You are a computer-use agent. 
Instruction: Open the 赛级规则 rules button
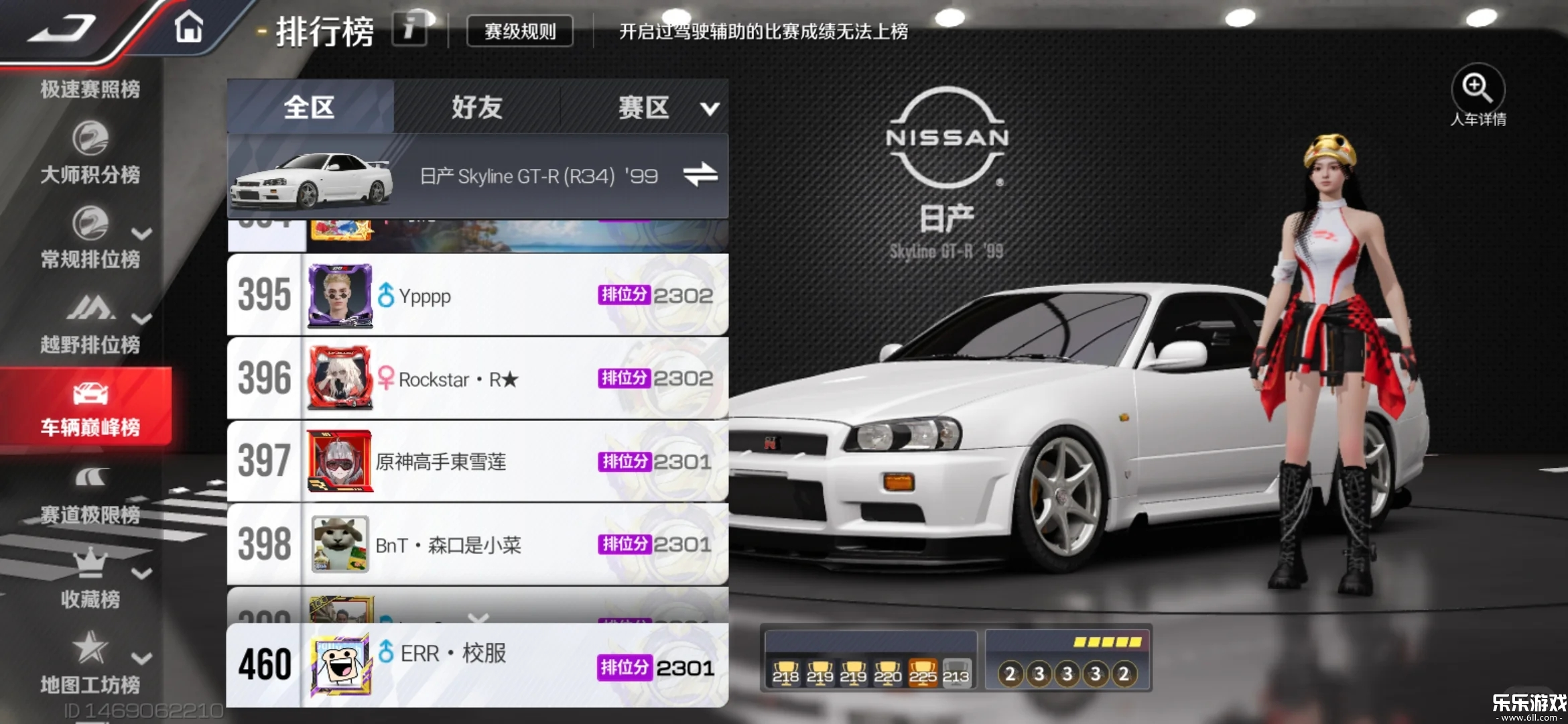(519, 31)
